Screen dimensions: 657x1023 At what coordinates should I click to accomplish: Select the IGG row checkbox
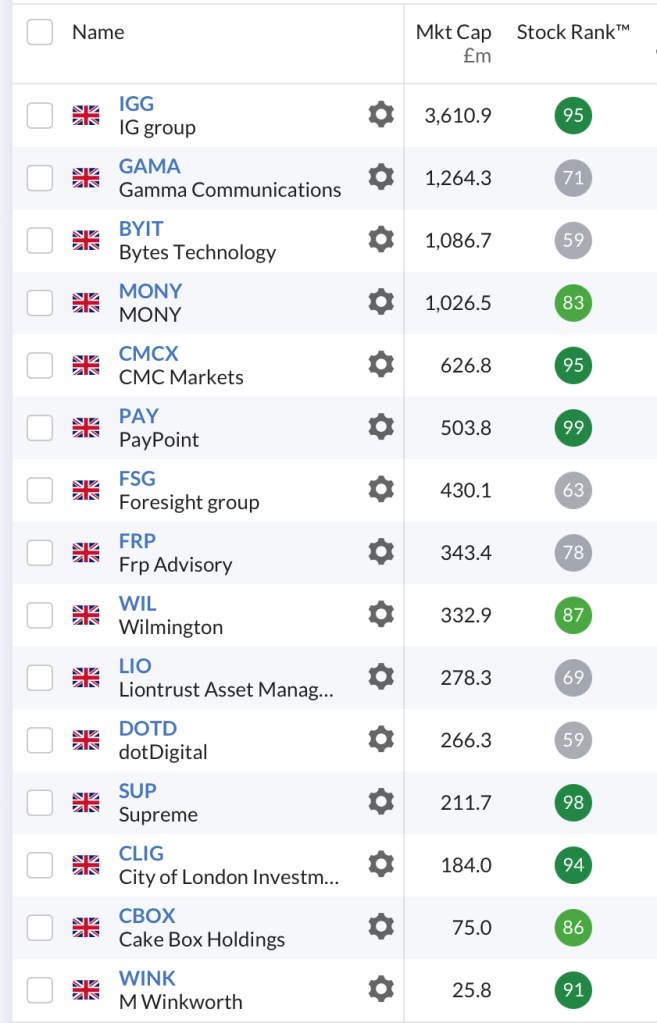click(40, 116)
